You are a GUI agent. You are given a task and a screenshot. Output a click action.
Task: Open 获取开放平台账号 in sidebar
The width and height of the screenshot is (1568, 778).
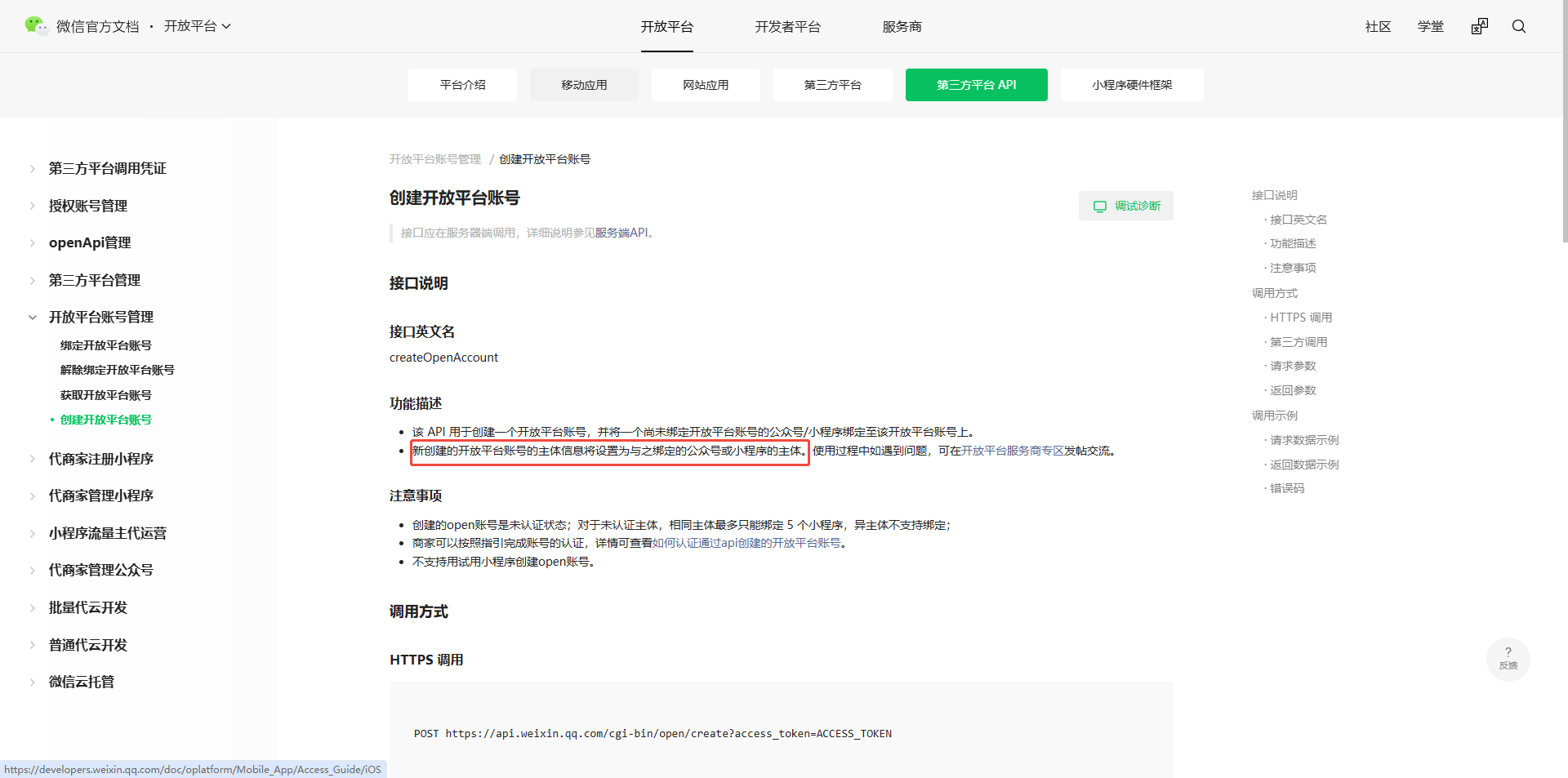coord(106,395)
